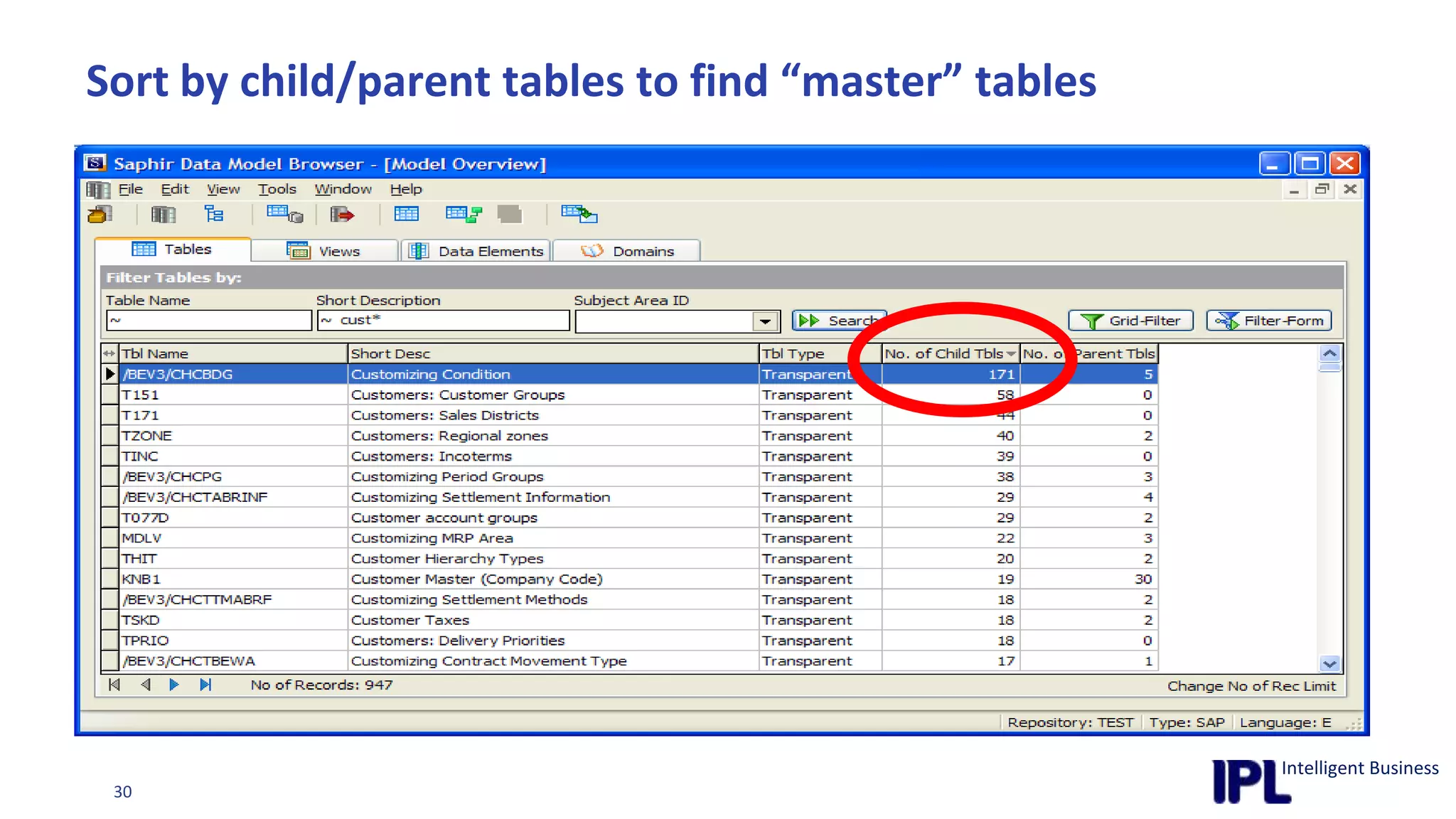Screen dimensions: 1456x819
Task: Open the Tools menu
Action: [x=277, y=189]
